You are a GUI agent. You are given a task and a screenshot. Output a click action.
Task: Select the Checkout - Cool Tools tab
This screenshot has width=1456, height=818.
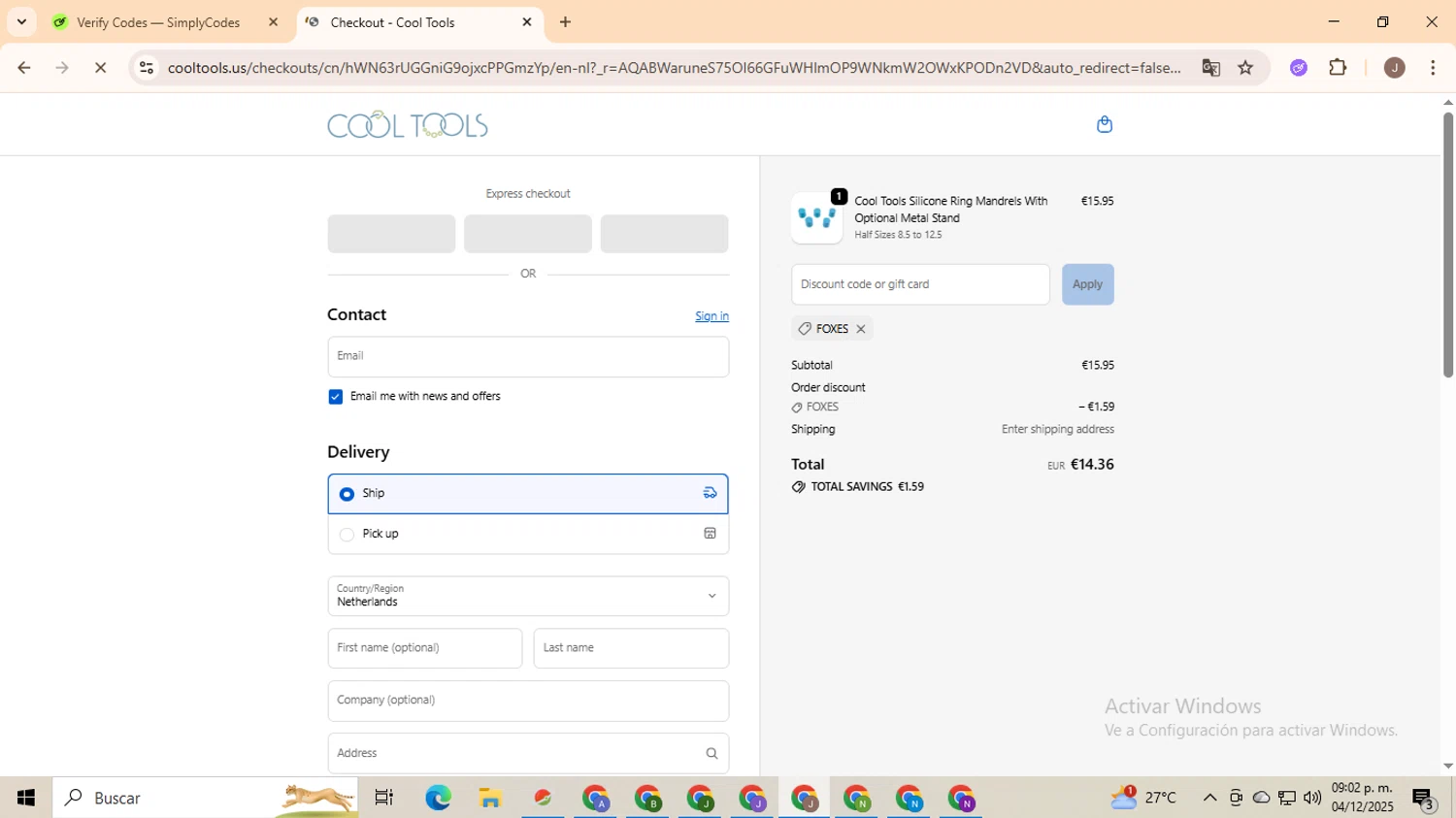392,22
